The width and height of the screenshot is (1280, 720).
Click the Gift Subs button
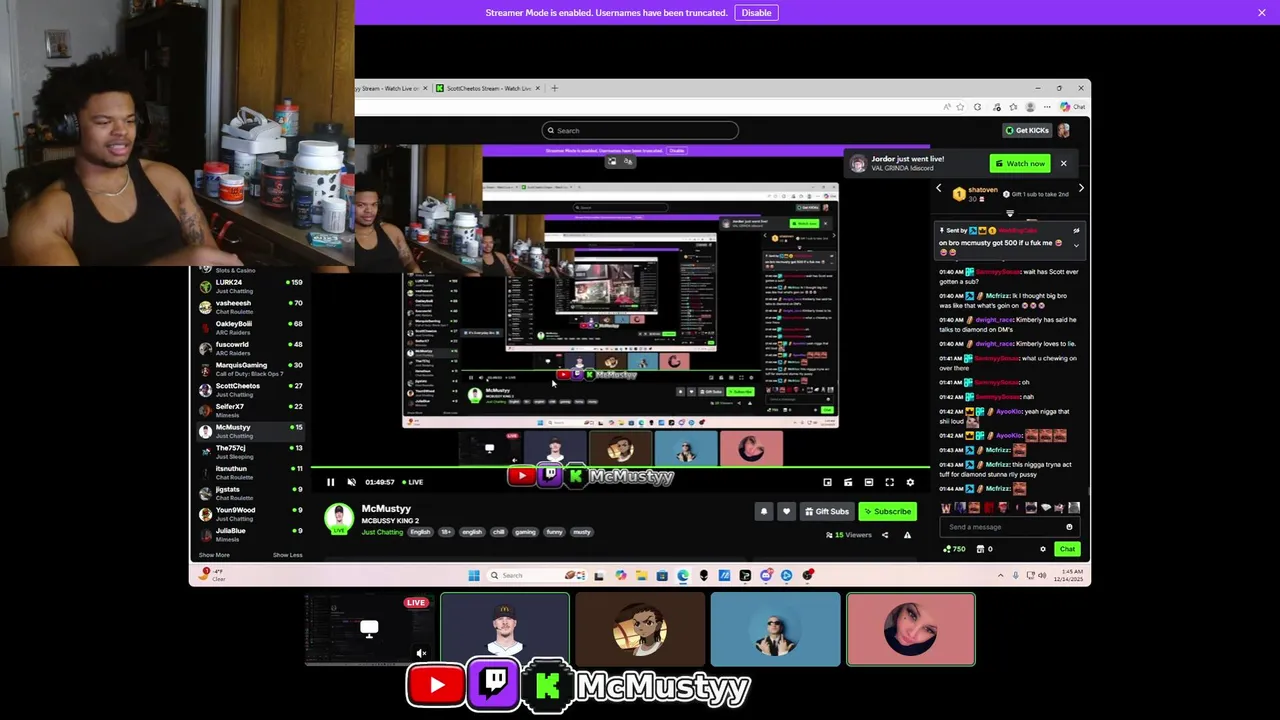pos(827,511)
